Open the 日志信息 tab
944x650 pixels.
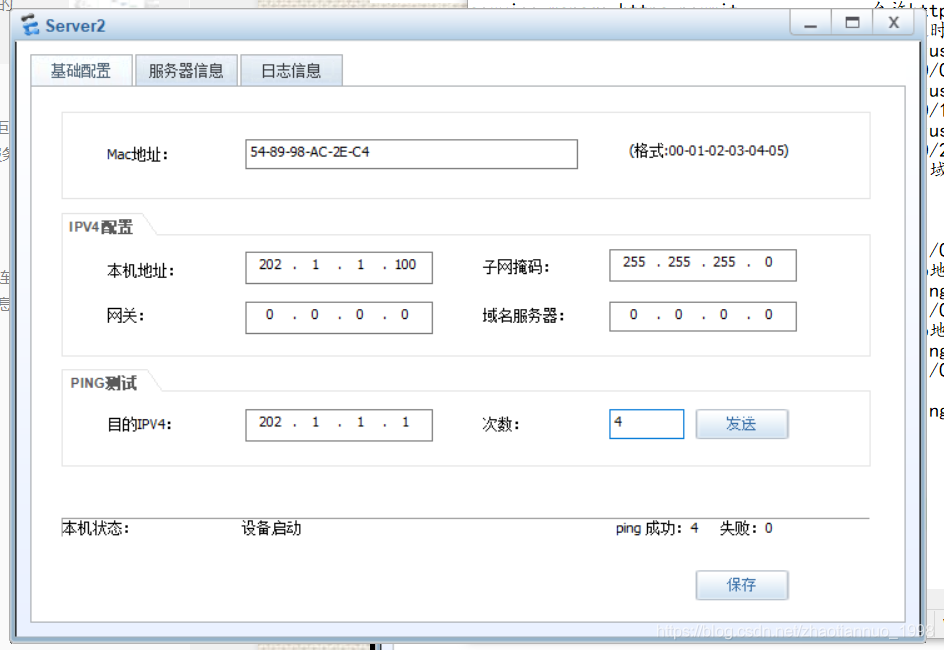tap(291, 70)
